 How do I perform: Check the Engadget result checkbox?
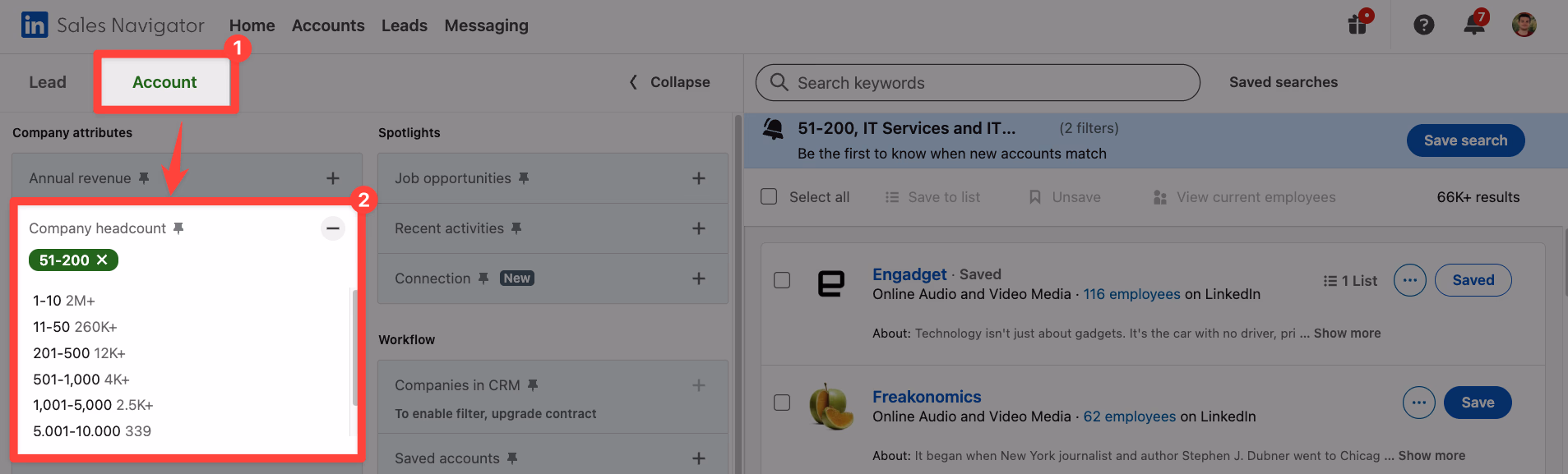pos(782,280)
